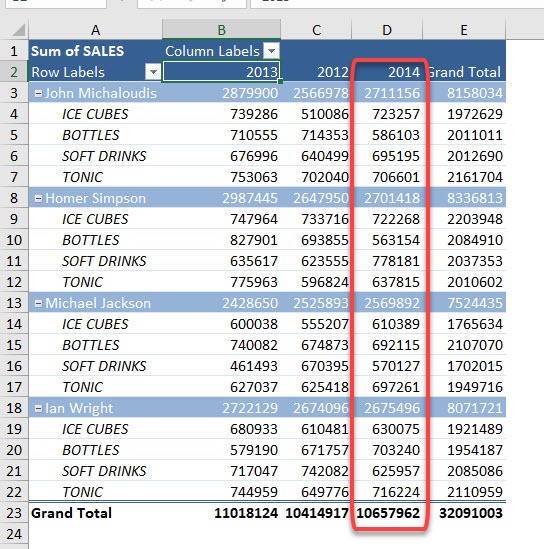
Task: Select ICE CUBES label in row 19
Action: (x=95, y=429)
